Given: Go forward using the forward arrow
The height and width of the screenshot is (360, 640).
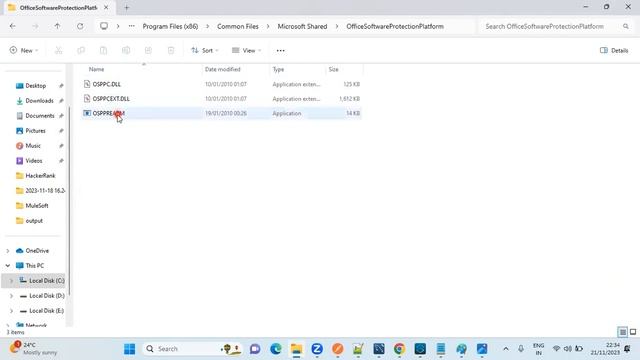Looking at the screenshot, I should pyautogui.click(x=35, y=26).
